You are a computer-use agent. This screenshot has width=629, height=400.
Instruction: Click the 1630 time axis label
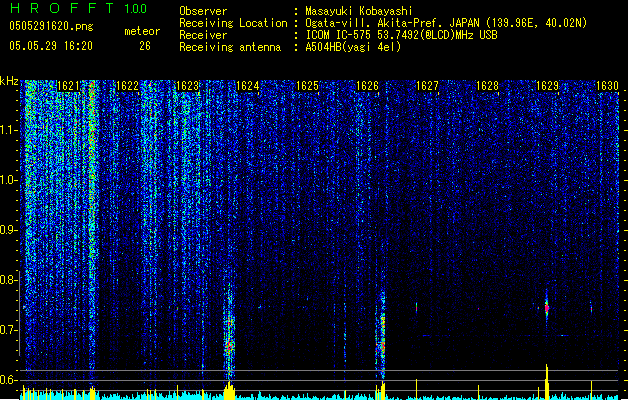[607, 86]
